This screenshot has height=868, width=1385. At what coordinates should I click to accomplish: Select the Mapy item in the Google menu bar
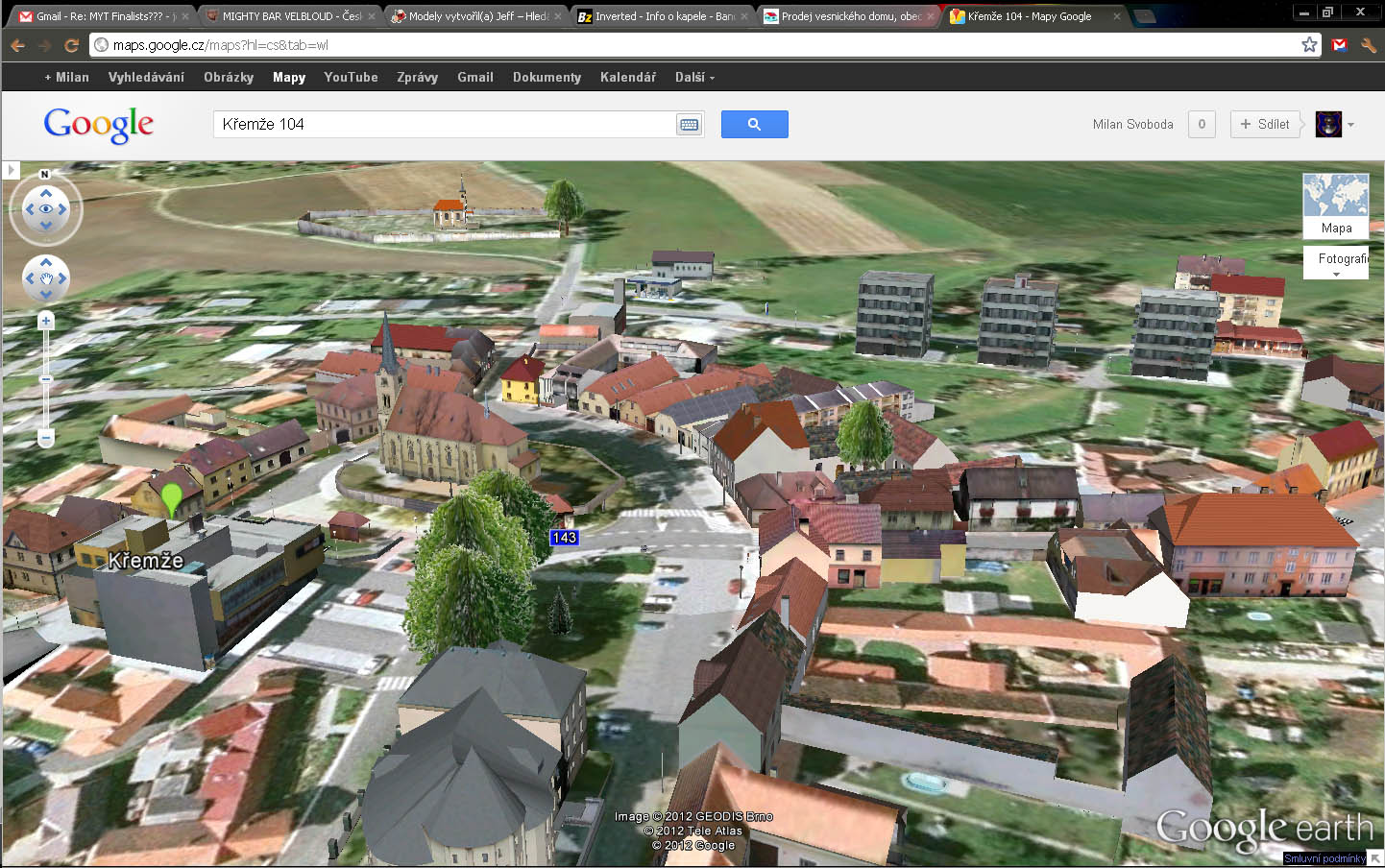click(x=288, y=77)
